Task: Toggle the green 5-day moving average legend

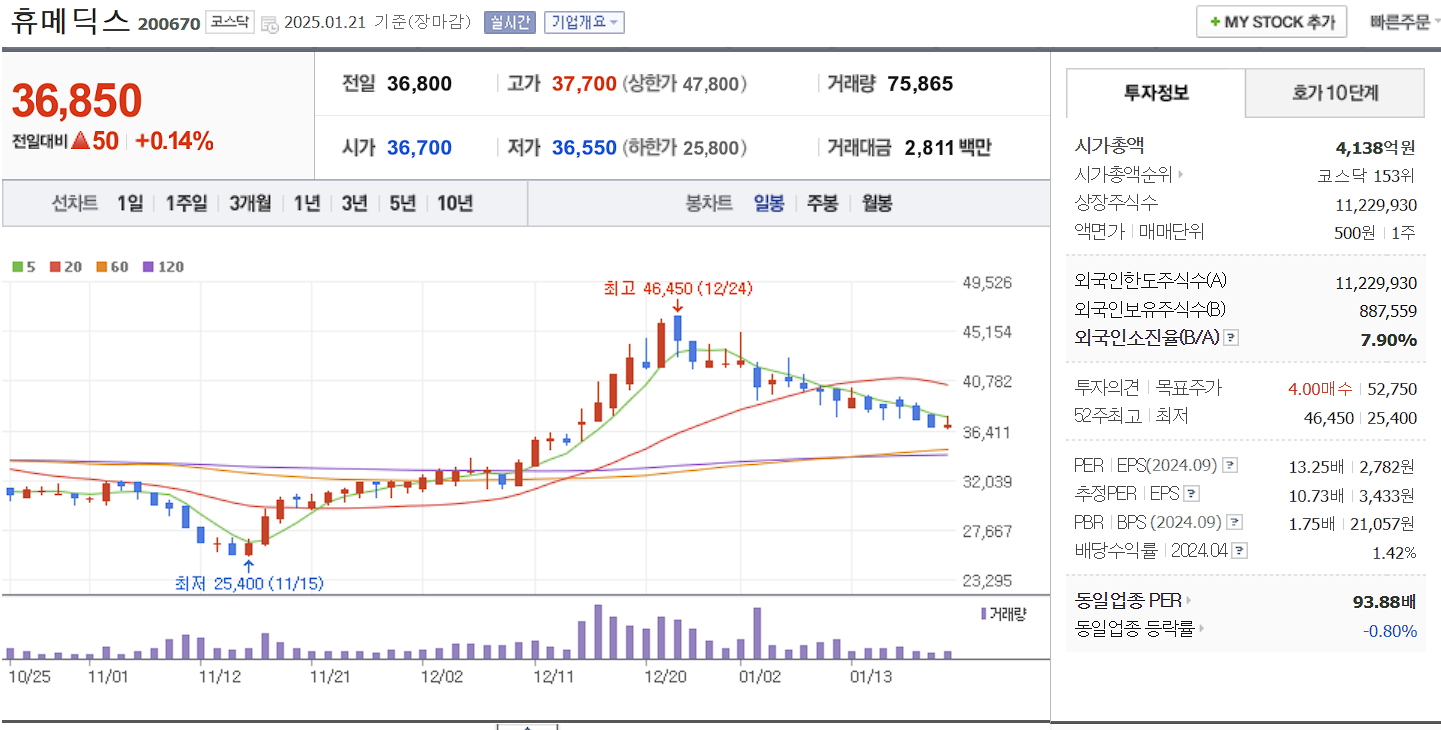Action: coord(25,267)
